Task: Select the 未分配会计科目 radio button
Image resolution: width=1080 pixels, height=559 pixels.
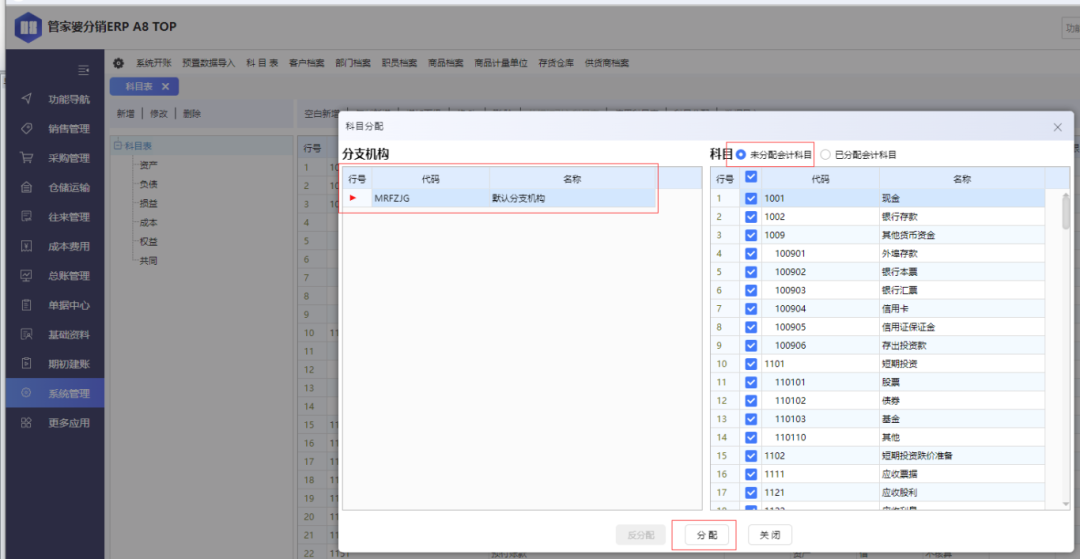Action: [741, 155]
